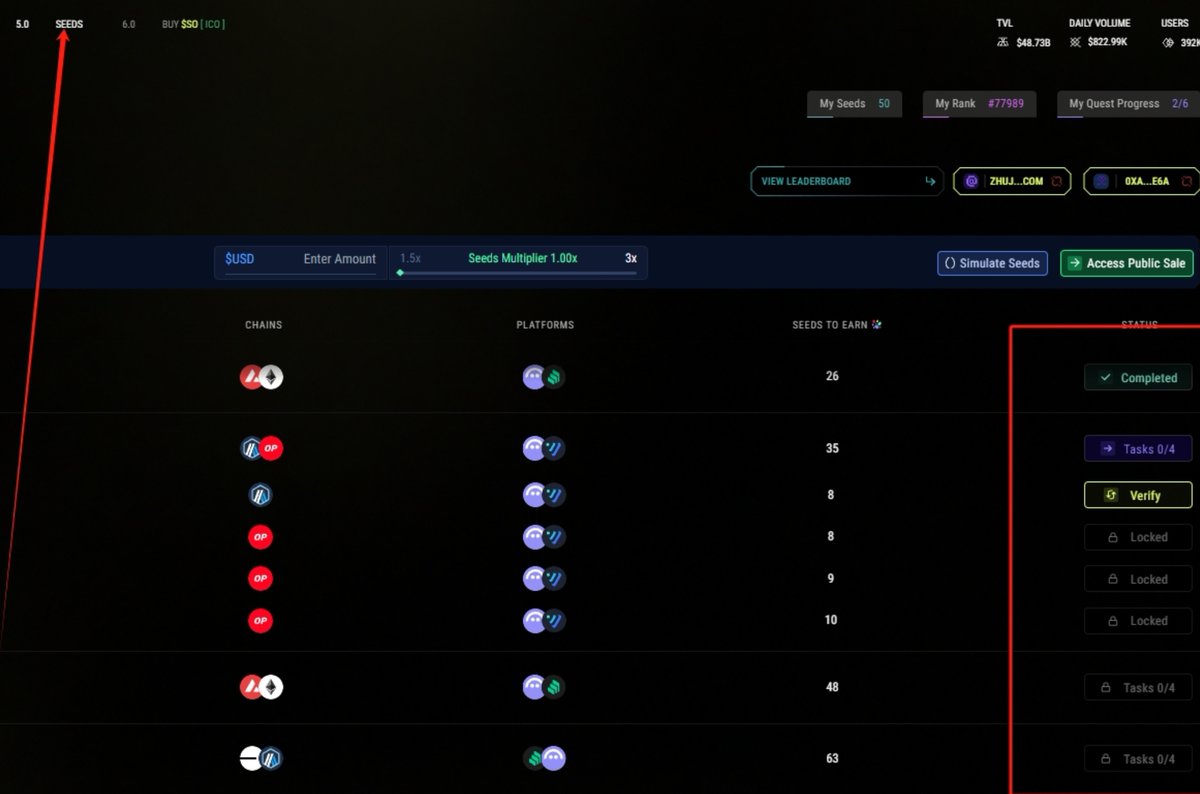Click the Avalanche chain icon in the 48-seed row

pos(251,687)
